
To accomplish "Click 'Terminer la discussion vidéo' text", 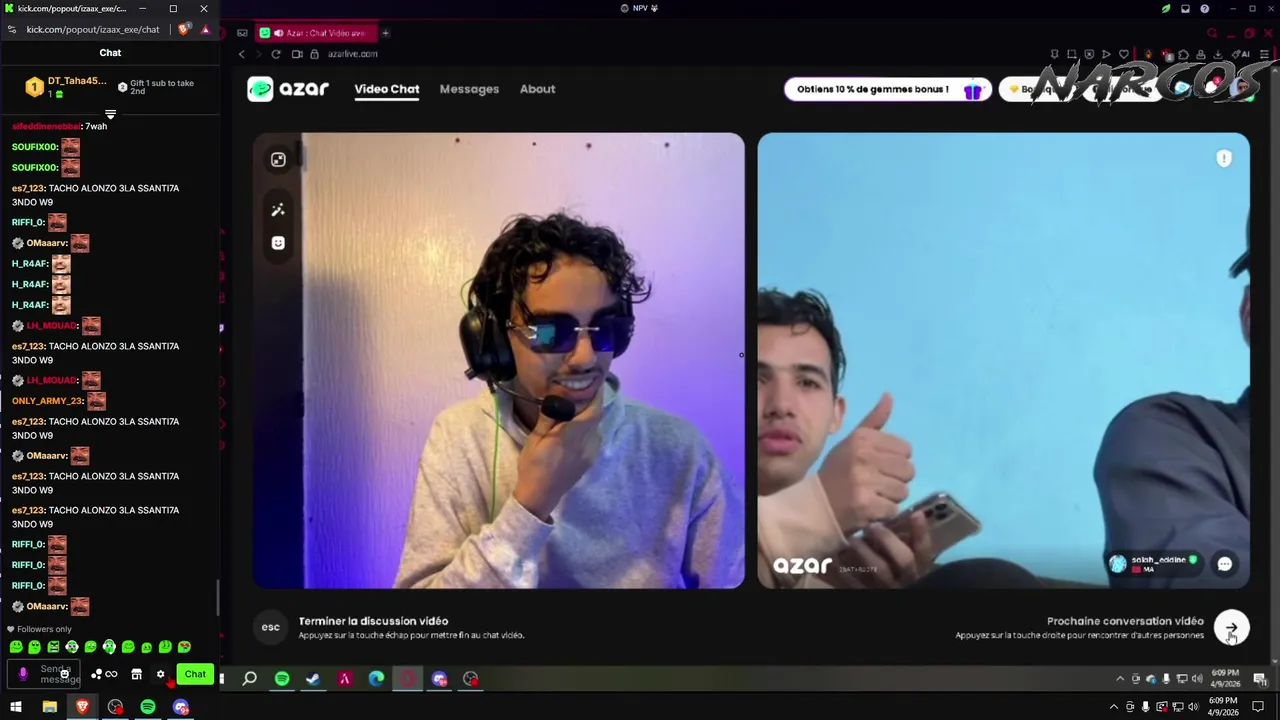I will coord(373,621).
